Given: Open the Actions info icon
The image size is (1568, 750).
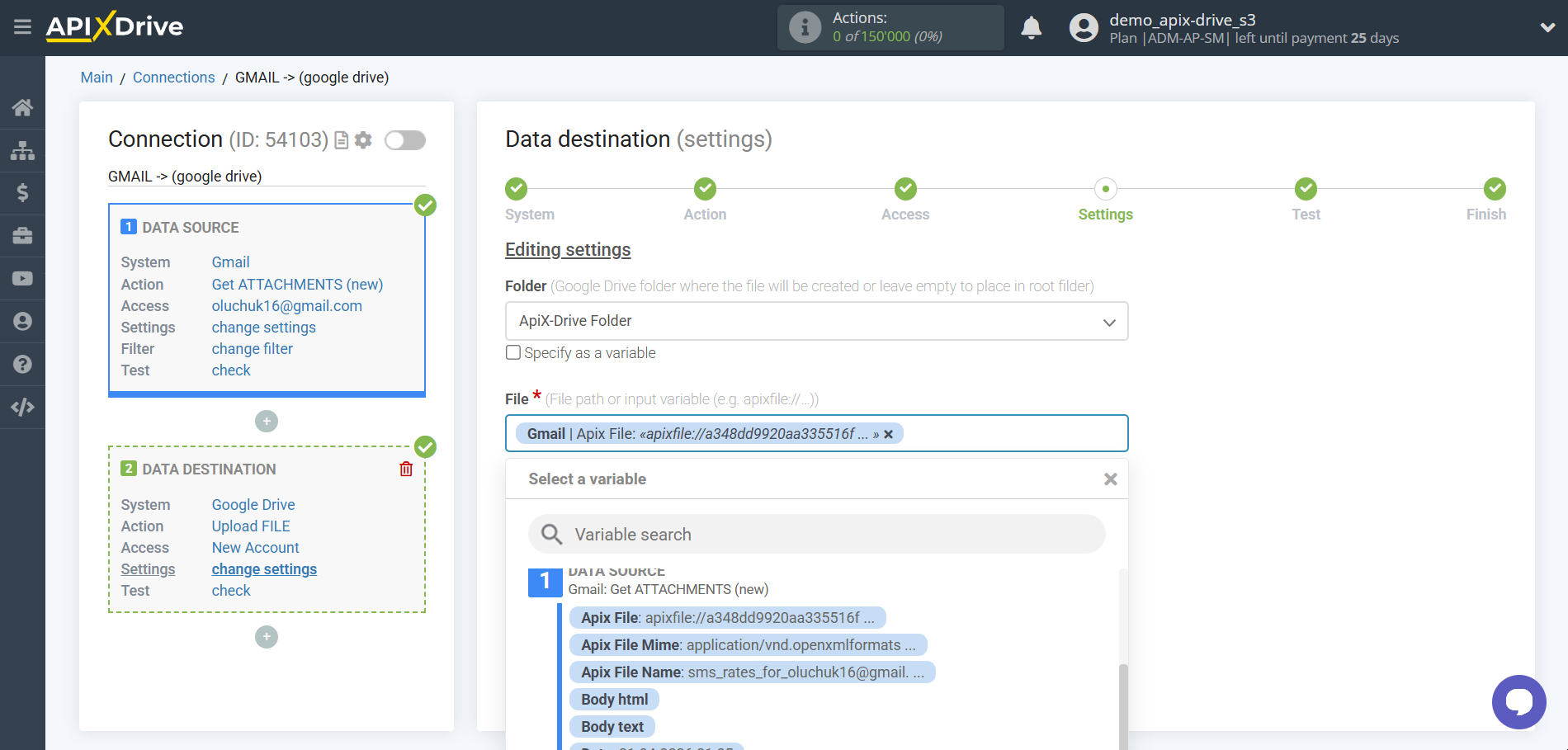Looking at the screenshot, I should click(805, 27).
